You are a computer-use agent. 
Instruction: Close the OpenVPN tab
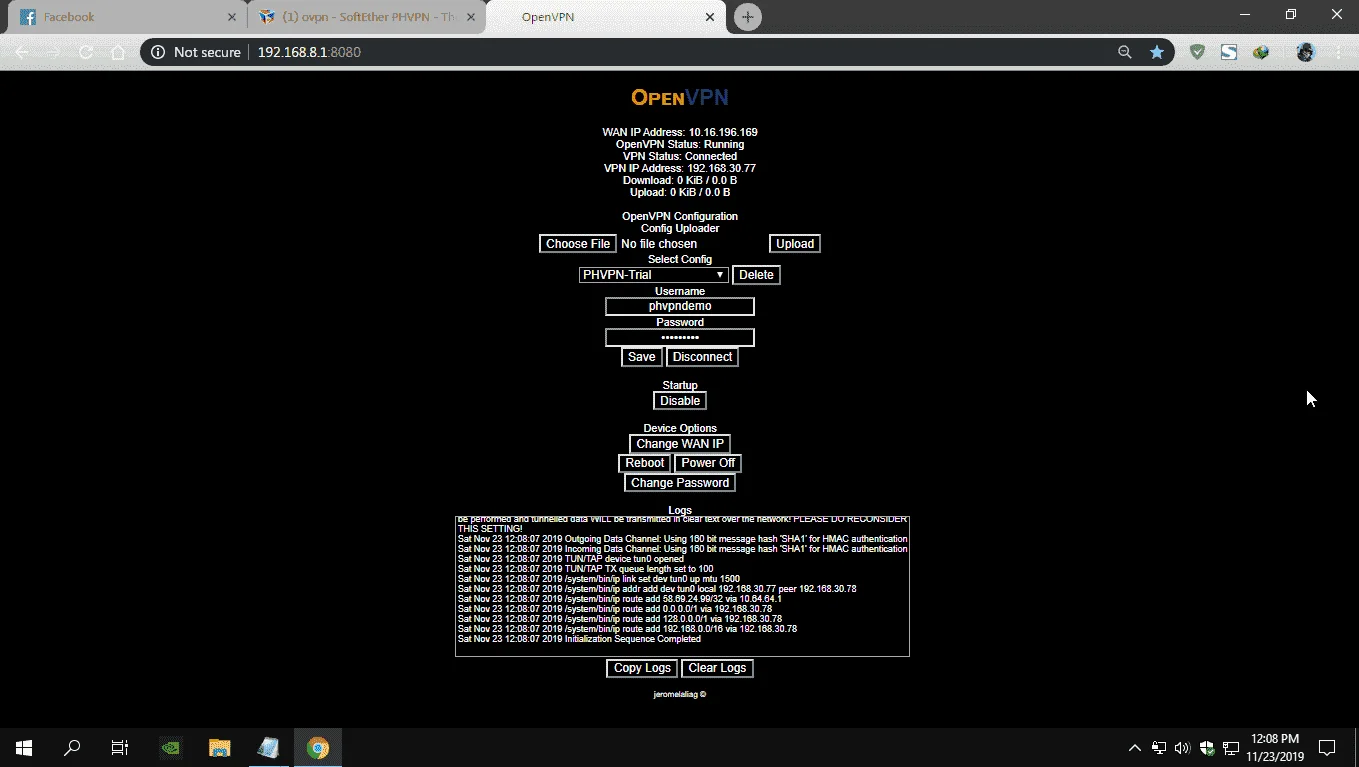click(710, 17)
